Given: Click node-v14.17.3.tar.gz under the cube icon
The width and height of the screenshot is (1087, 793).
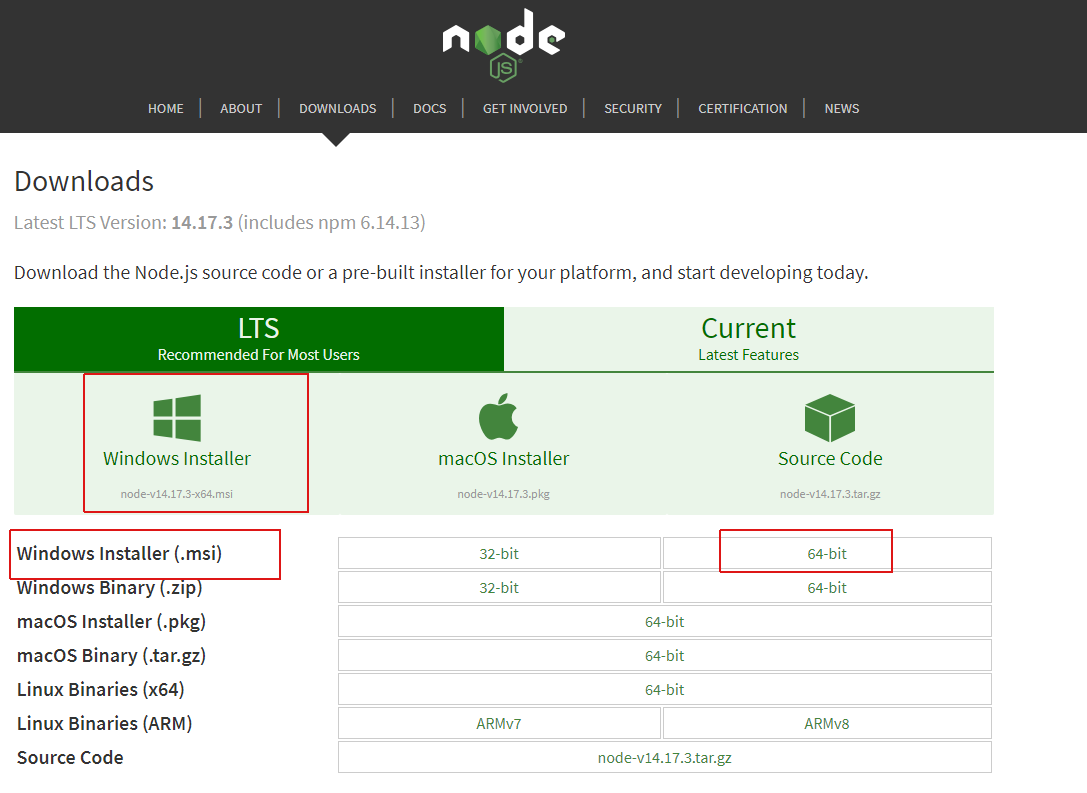Looking at the screenshot, I should coord(830,494).
